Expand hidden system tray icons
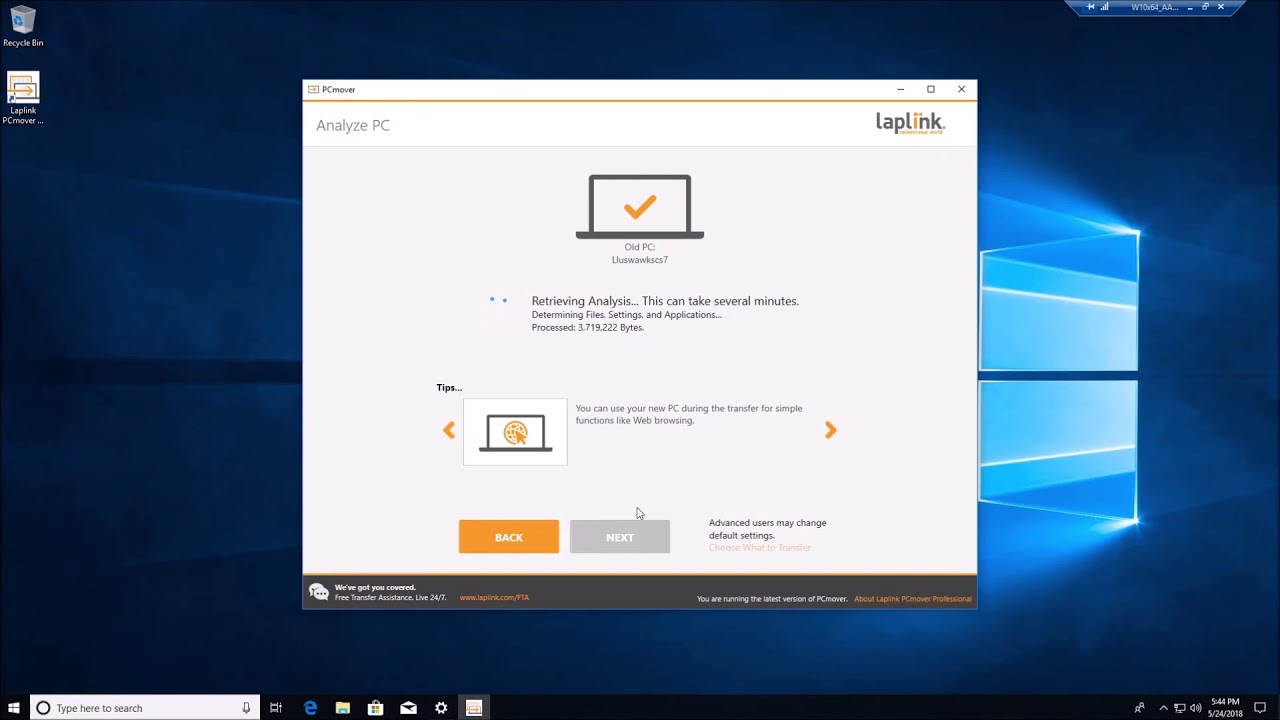The image size is (1280, 720). click(1163, 708)
